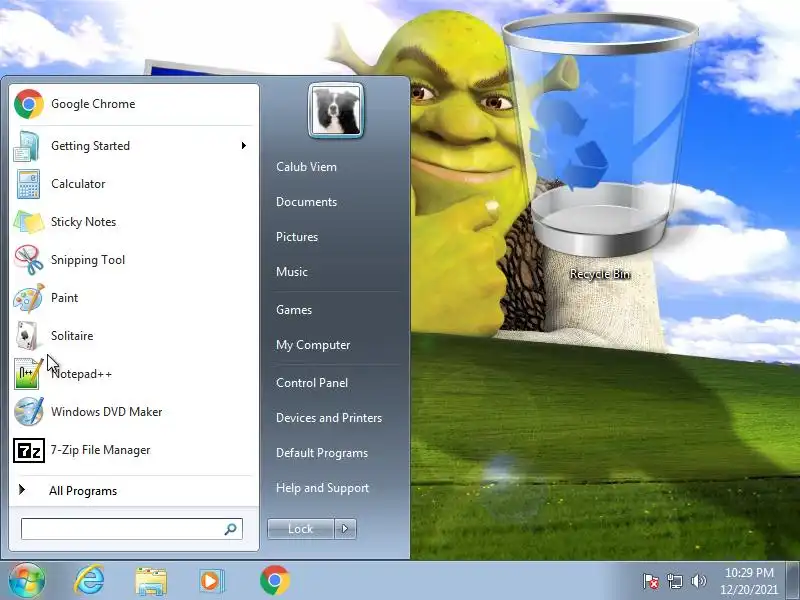800x600 pixels.
Task: Open My Computer
Action: tap(313, 345)
